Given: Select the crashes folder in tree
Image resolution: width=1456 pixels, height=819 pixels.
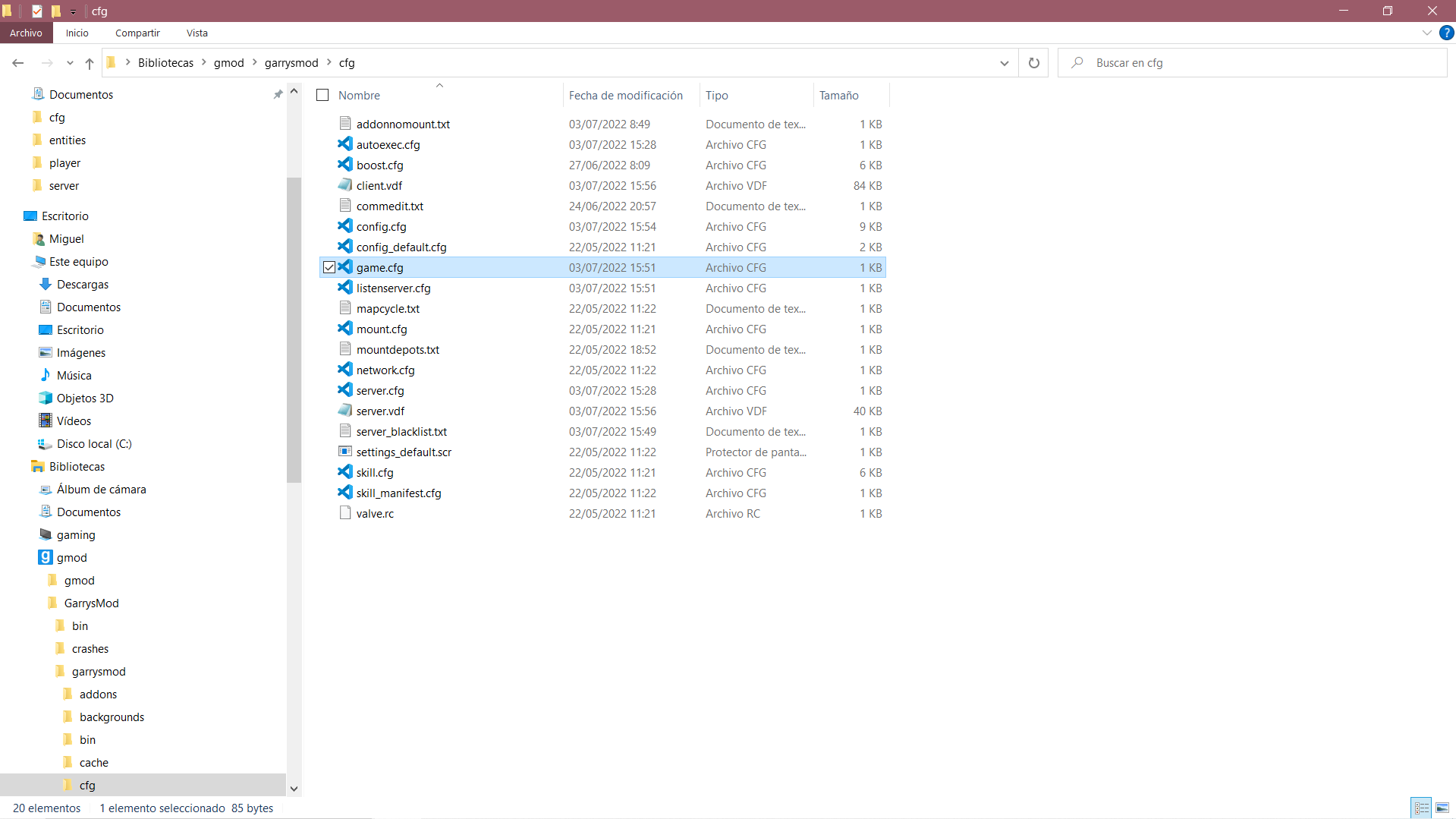Looking at the screenshot, I should (x=90, y=648).
